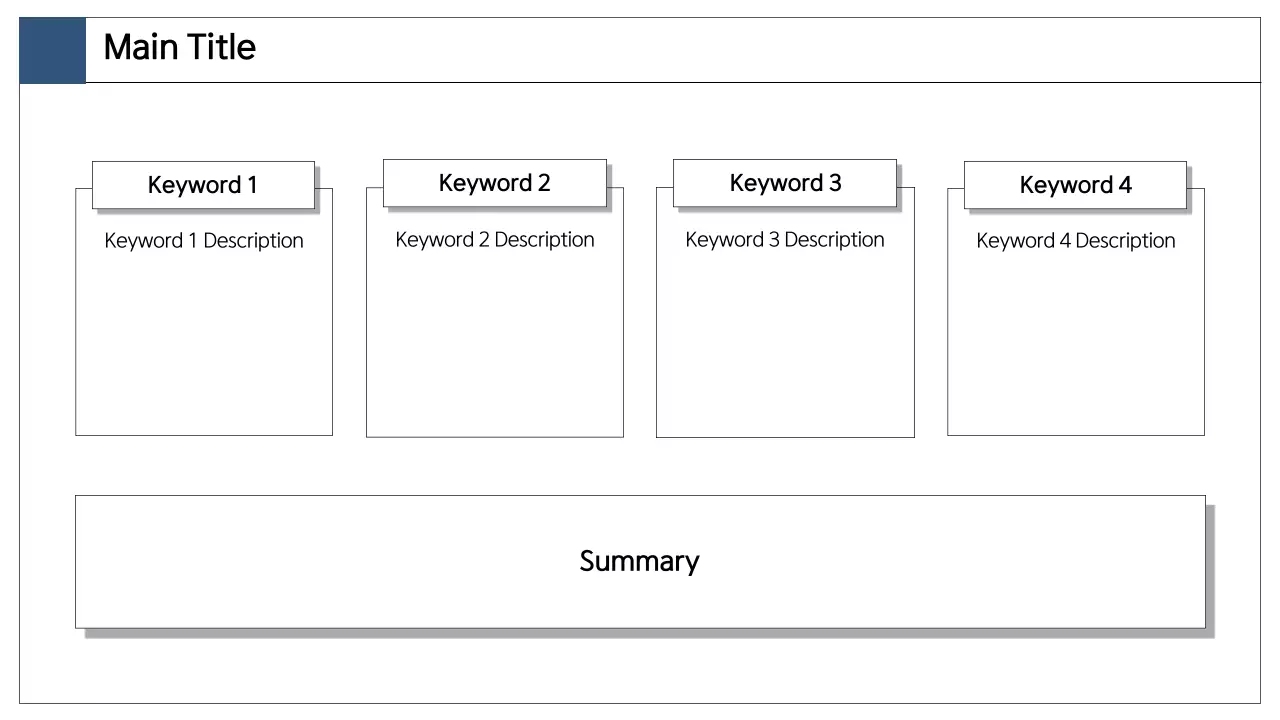
Task: Select the Keyword 1 label box
Action: pyautogui.click(x=203, y=185)
